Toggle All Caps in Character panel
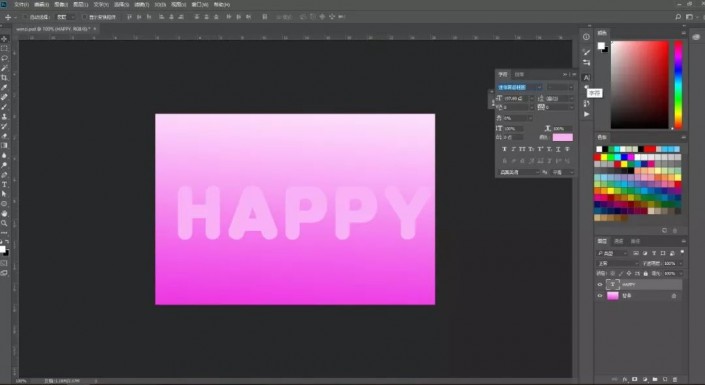 tap(522, 149)
